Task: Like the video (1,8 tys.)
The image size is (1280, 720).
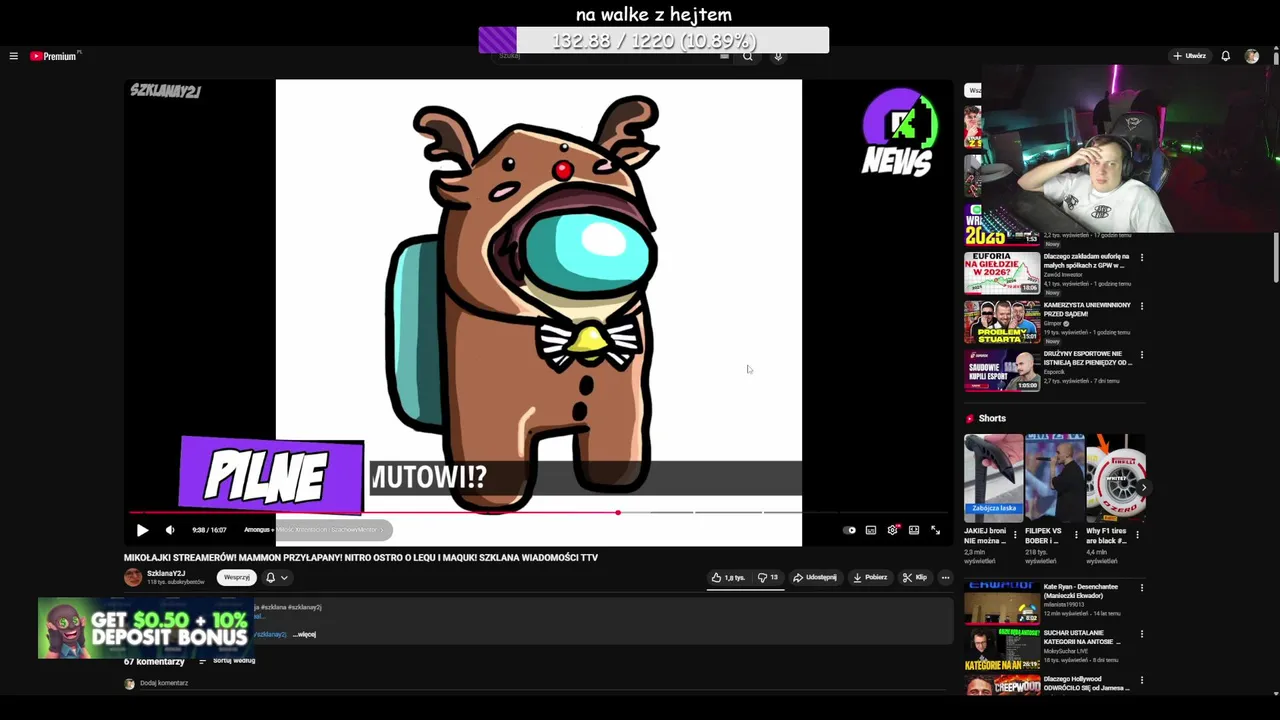Action: tap(728, 577)
